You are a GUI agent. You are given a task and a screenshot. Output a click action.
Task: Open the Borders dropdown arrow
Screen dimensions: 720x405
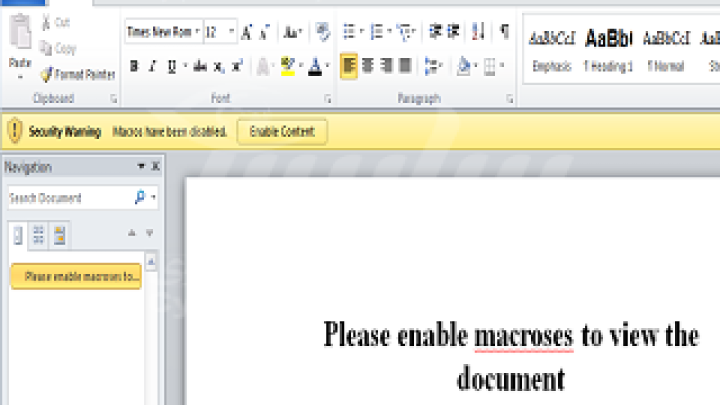click(x=502, y=65)
